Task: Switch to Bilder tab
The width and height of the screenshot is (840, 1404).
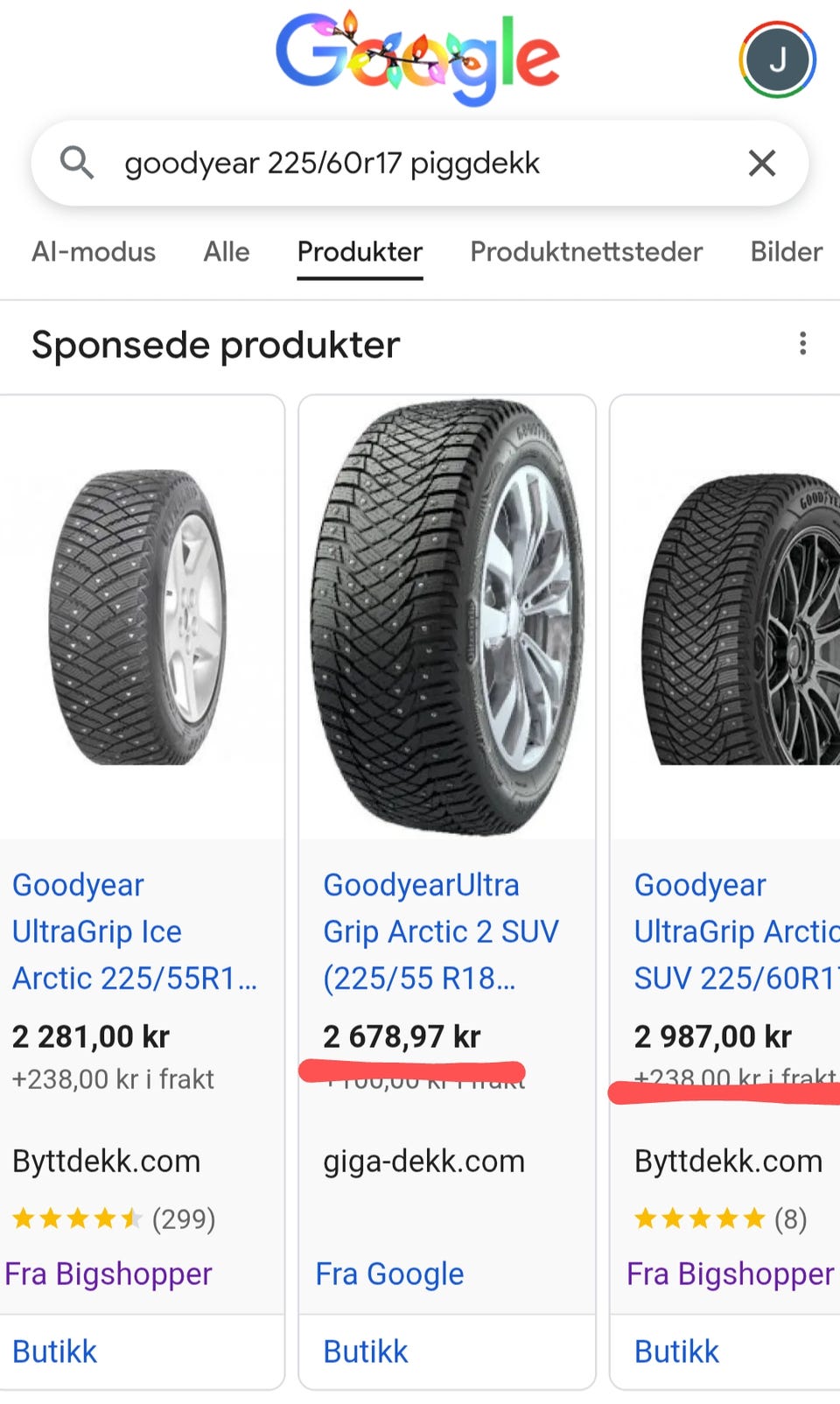Action: 786,252
